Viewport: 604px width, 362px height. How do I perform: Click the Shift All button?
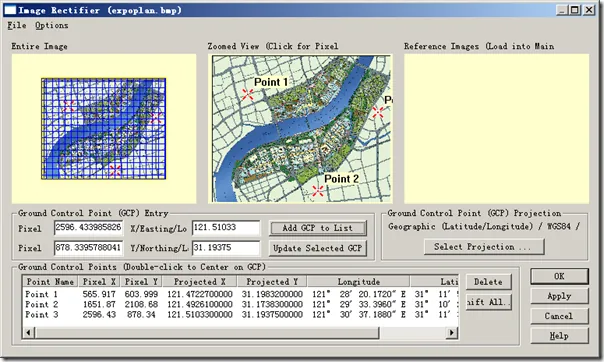(488, 302)
